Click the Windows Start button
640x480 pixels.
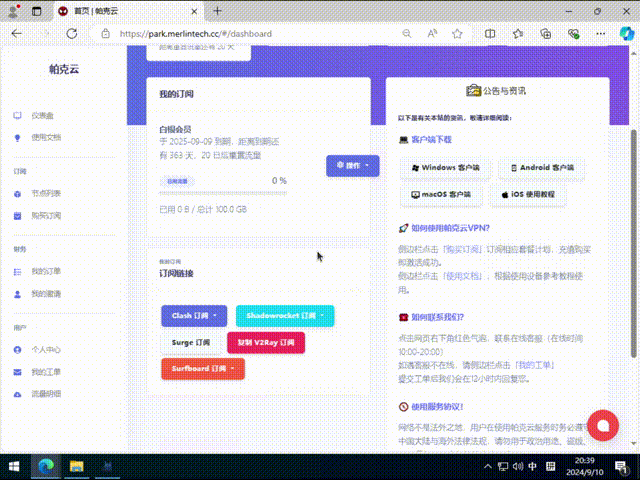pos(15,466)
